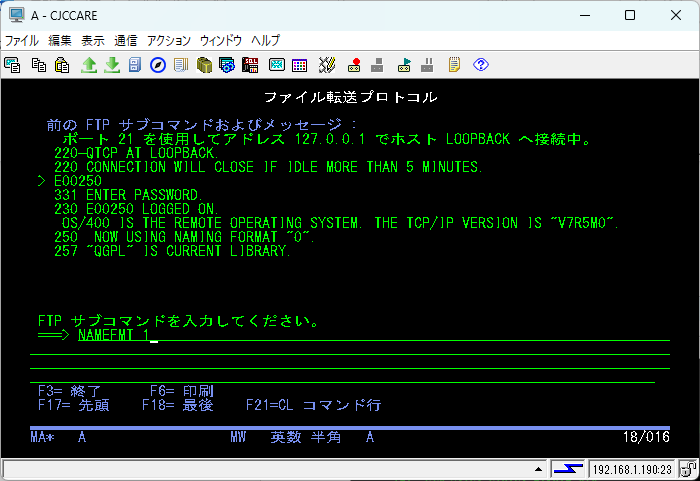Open the keyboard remap pencil icon

coord(327,65)
